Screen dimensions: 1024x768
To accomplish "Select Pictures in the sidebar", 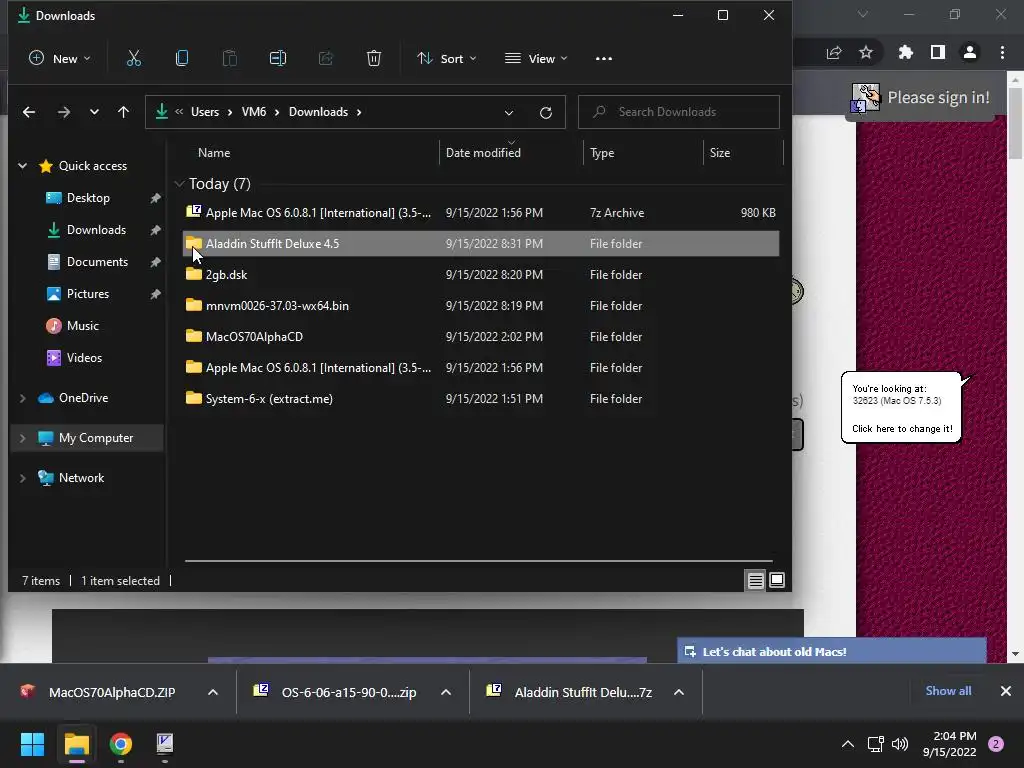I will pos(88,294).
